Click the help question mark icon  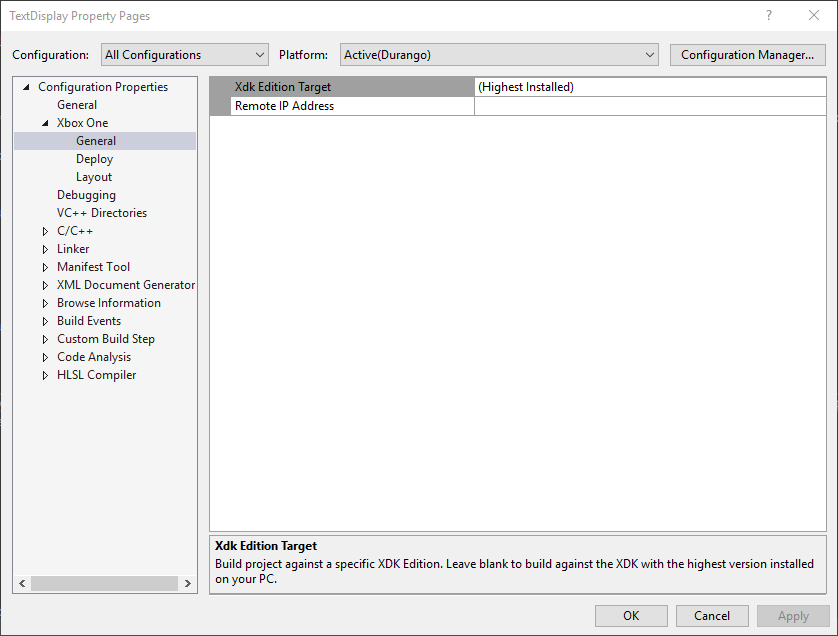click(x=769, y=15)
